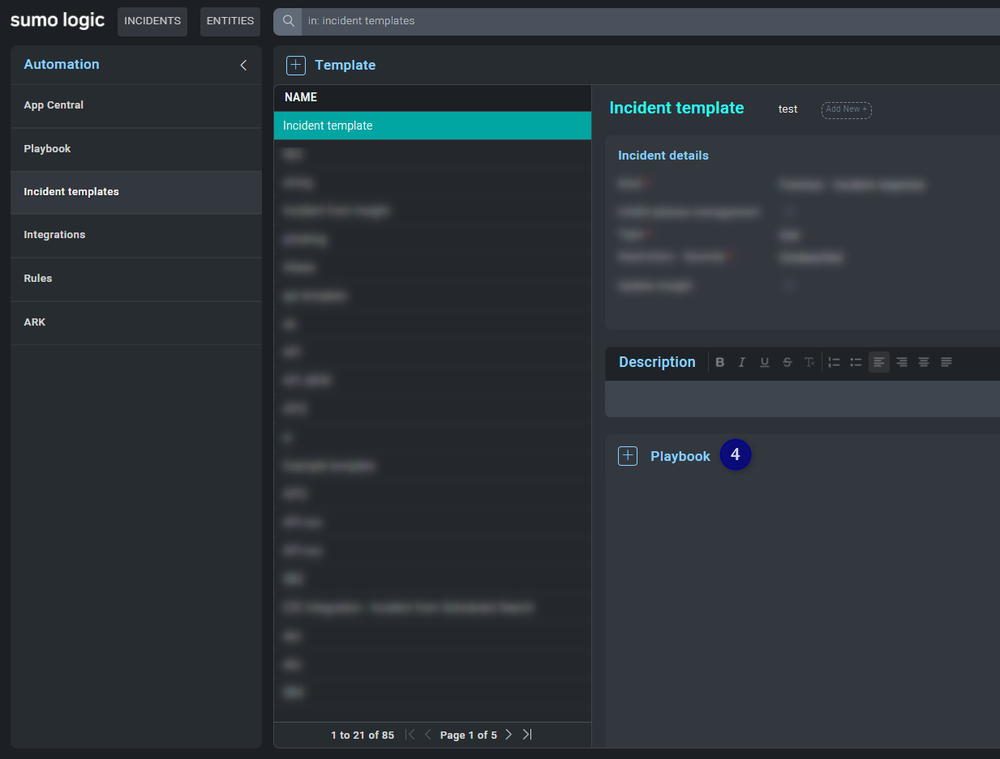Collapse the Automation sidebar with chevron

(x=243, y=65)
